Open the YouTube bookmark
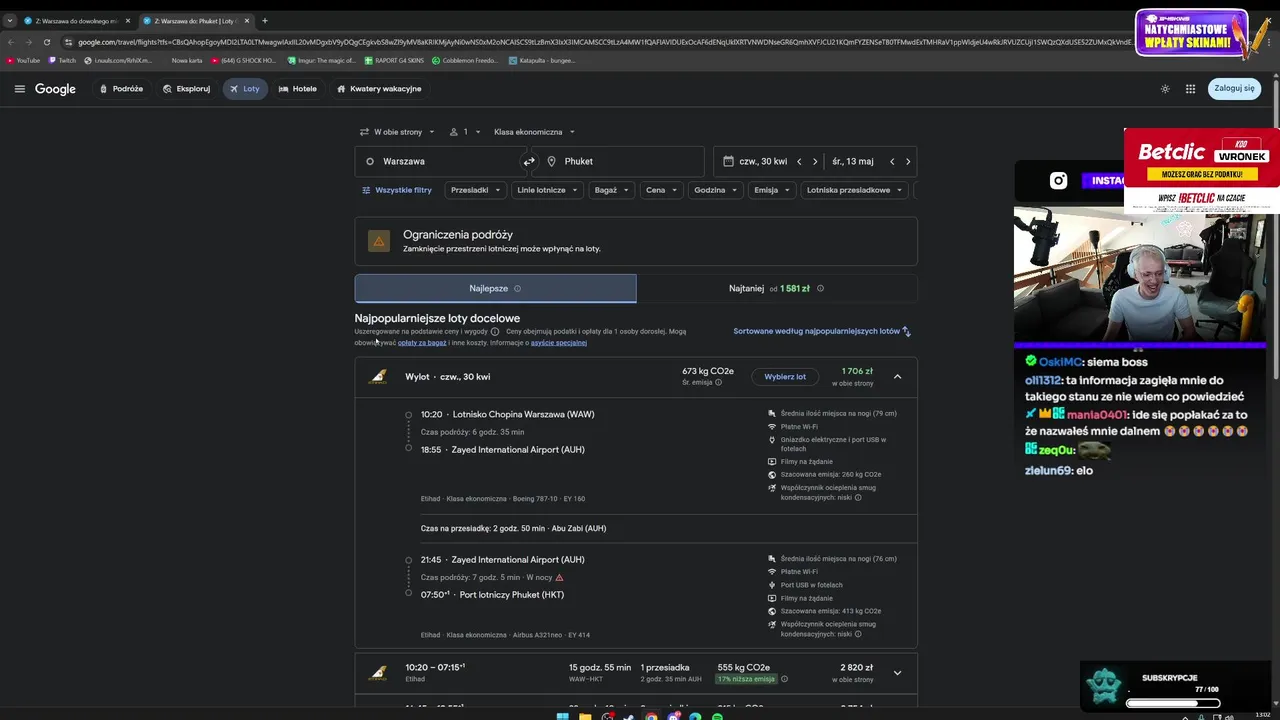 [23, 60]
